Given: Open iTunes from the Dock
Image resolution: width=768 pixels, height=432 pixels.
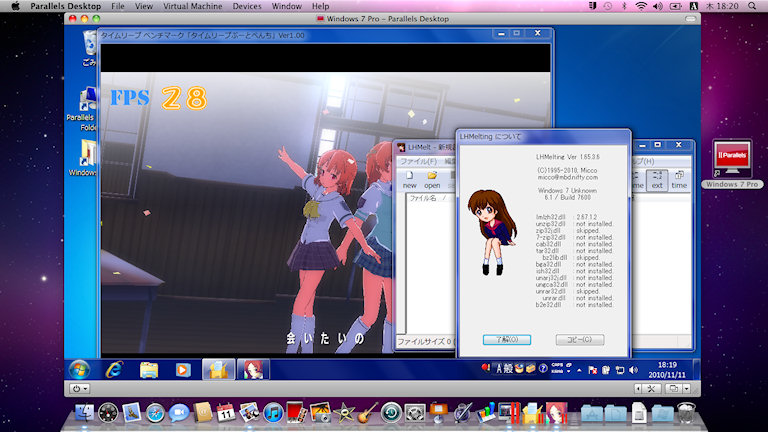Looking at the screenshot, I should pos(273,413).
